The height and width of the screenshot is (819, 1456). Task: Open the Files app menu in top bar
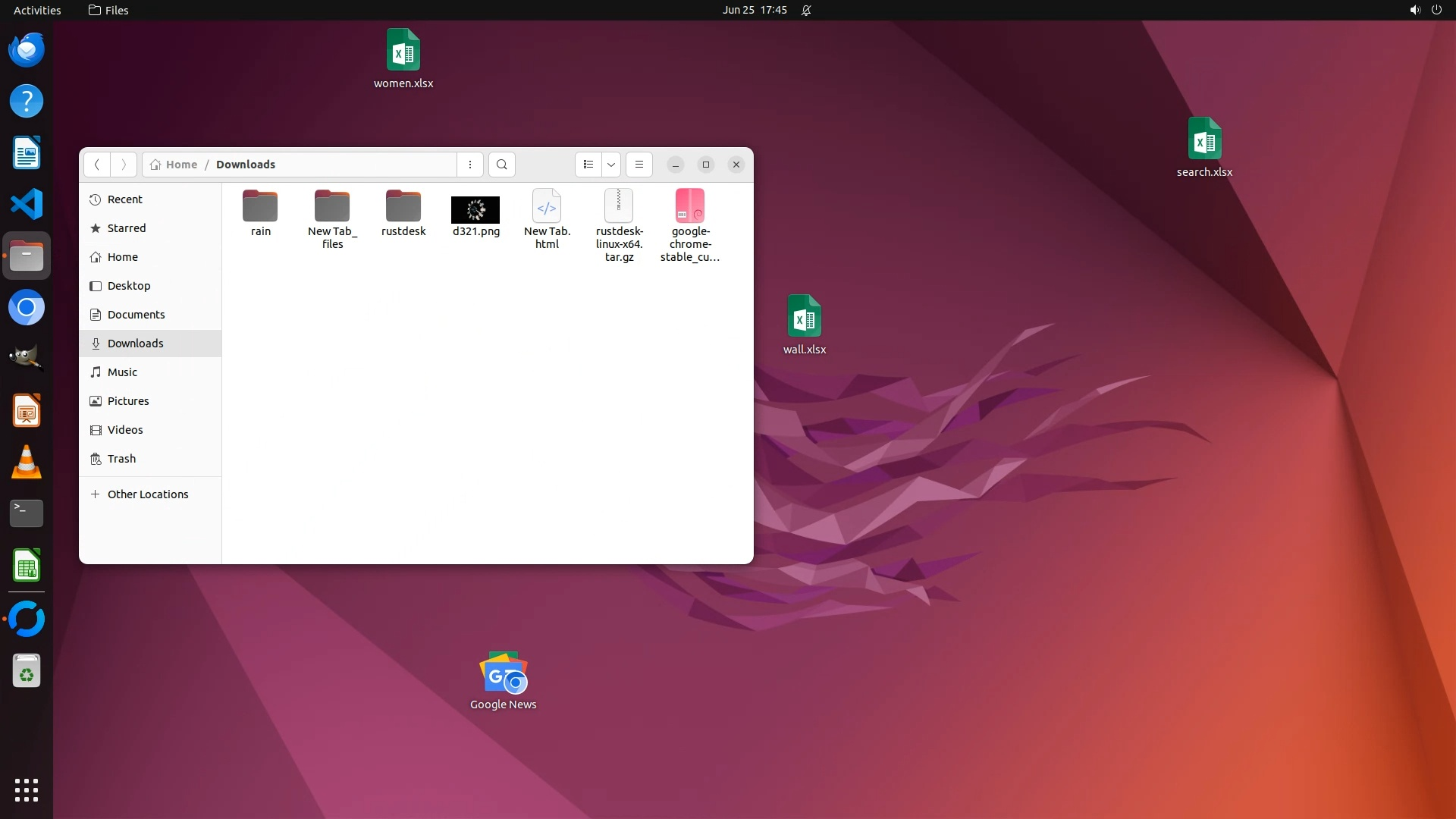coord(108,10)
